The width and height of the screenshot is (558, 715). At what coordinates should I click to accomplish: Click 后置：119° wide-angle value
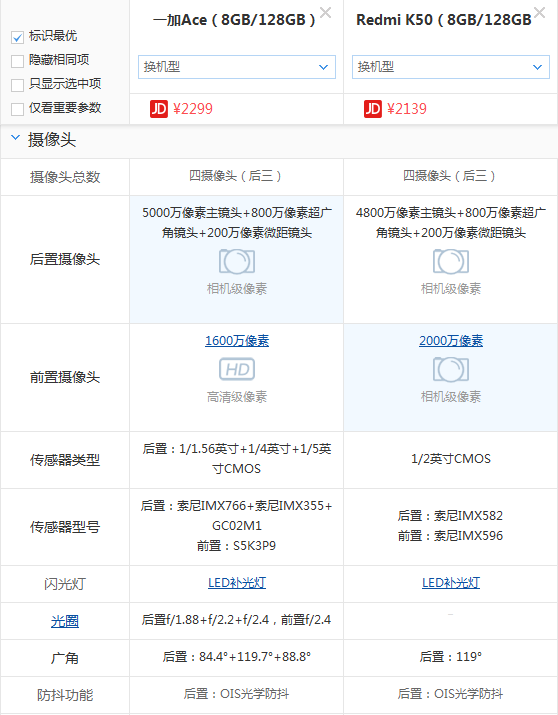point(451,657)
